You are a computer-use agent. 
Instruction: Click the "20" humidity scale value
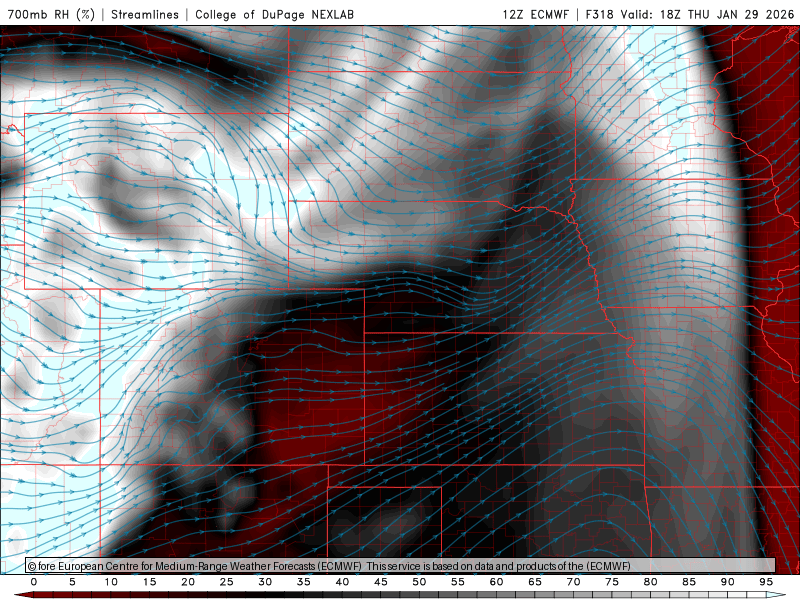click(188, 582)
